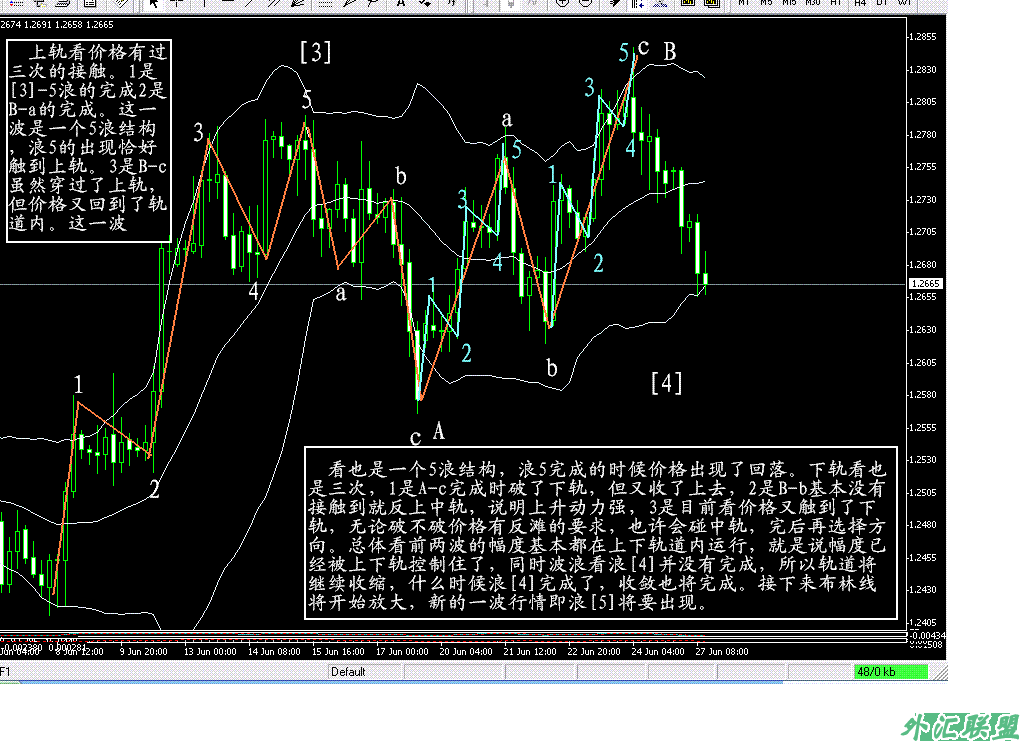The image size is (1024, 742).
Task: Select the text label 'A' drawing tool
Action: [400, 3]
